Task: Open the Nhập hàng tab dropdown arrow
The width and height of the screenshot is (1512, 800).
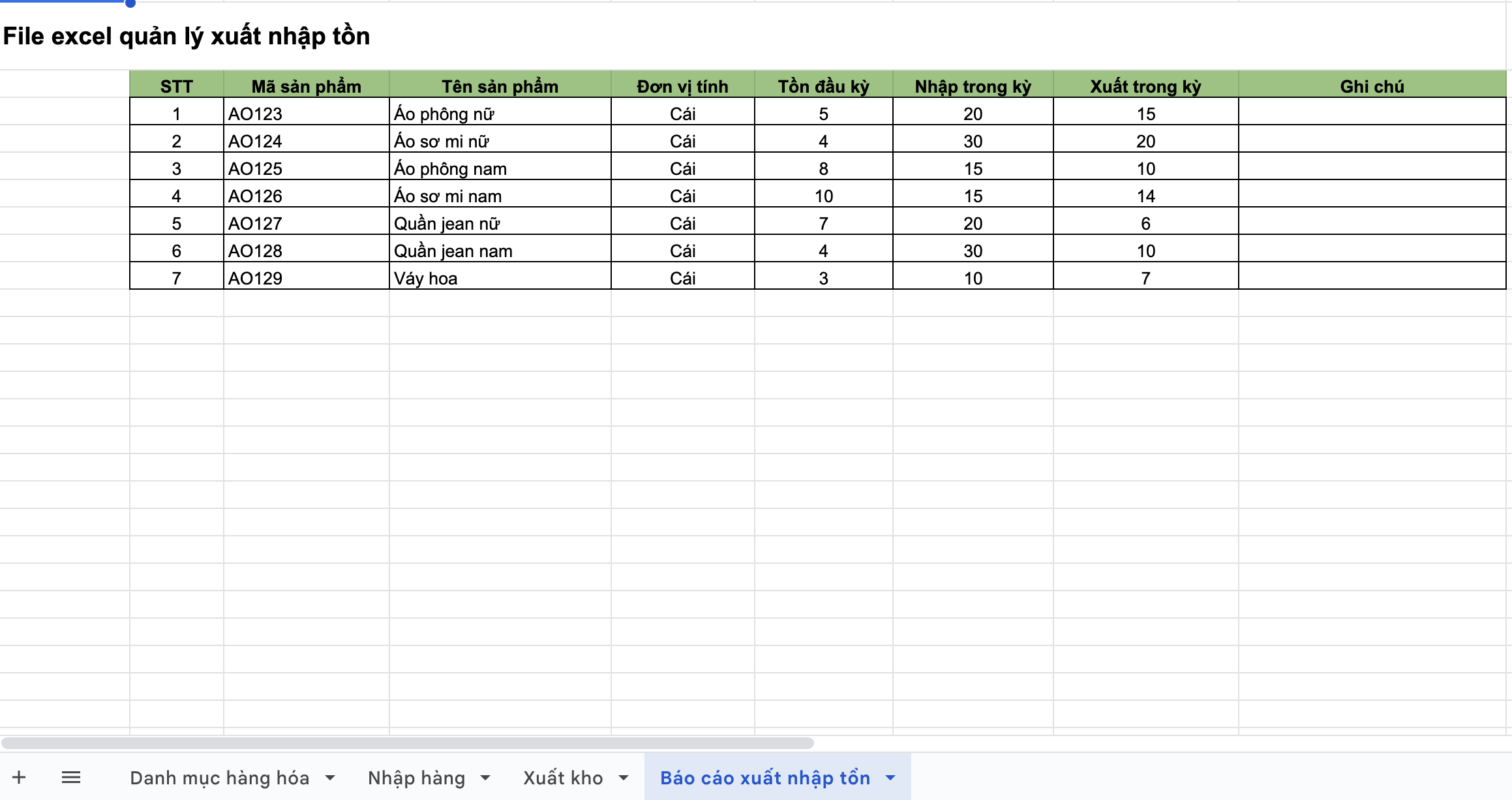Action: point(485,778)
